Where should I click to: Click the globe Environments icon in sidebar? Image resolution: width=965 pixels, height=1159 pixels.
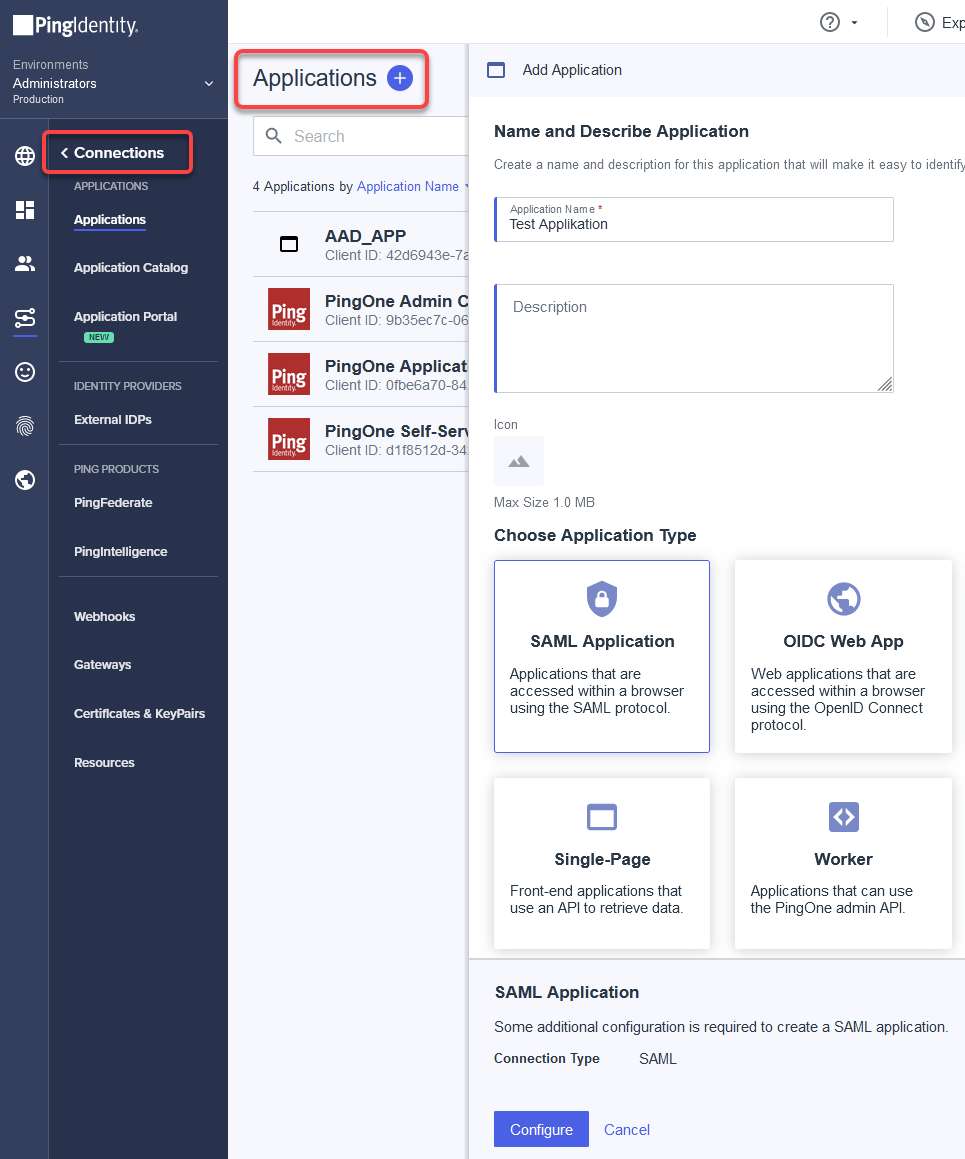pos(25,156)
